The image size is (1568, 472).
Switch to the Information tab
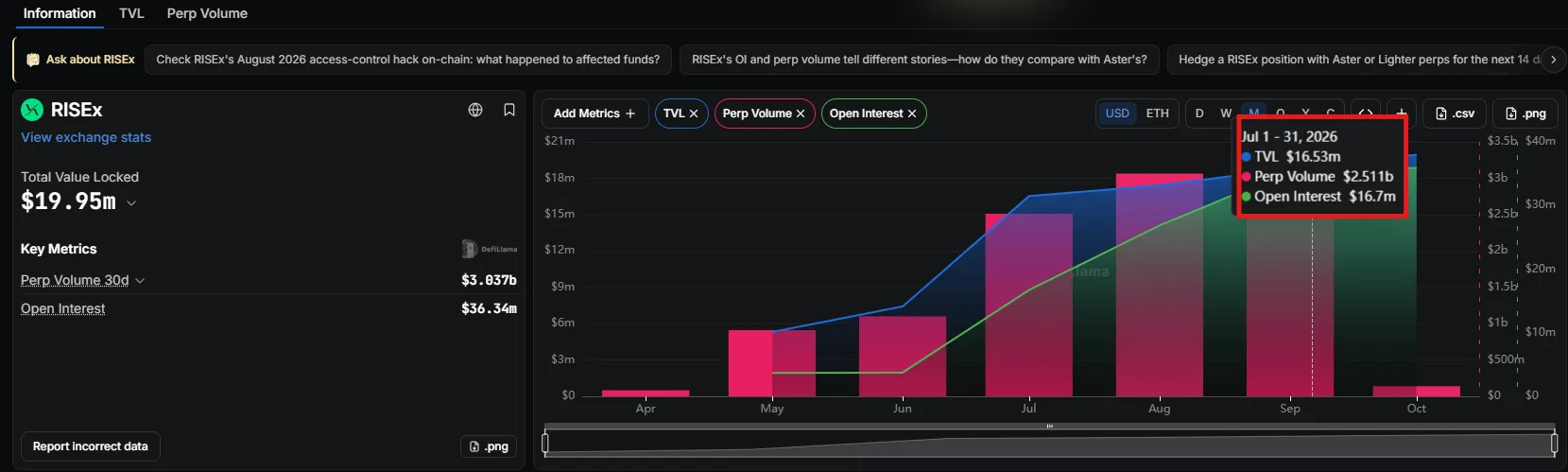click(x=60, y=13)
